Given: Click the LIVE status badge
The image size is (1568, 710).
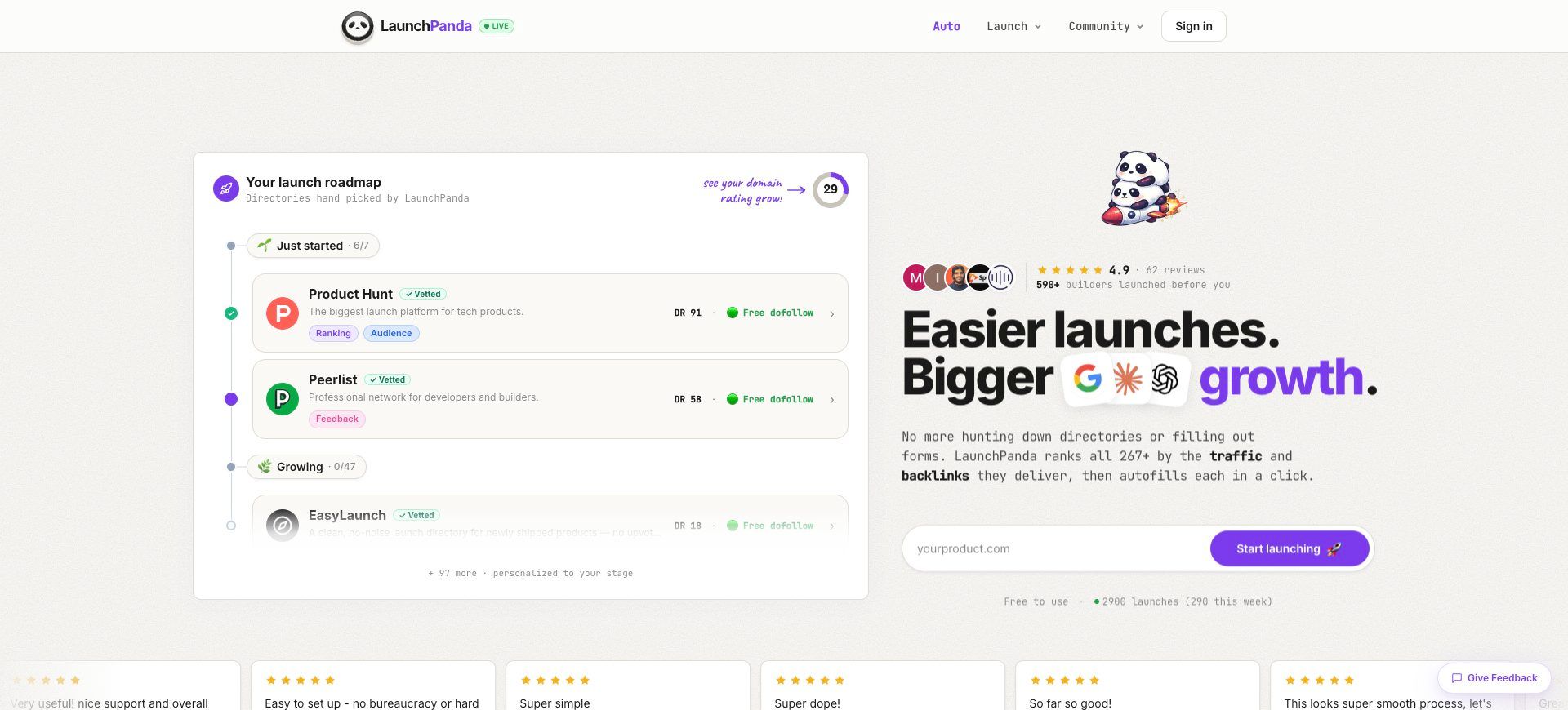Looking at the screenshot, I should click(x=497, y=26).
